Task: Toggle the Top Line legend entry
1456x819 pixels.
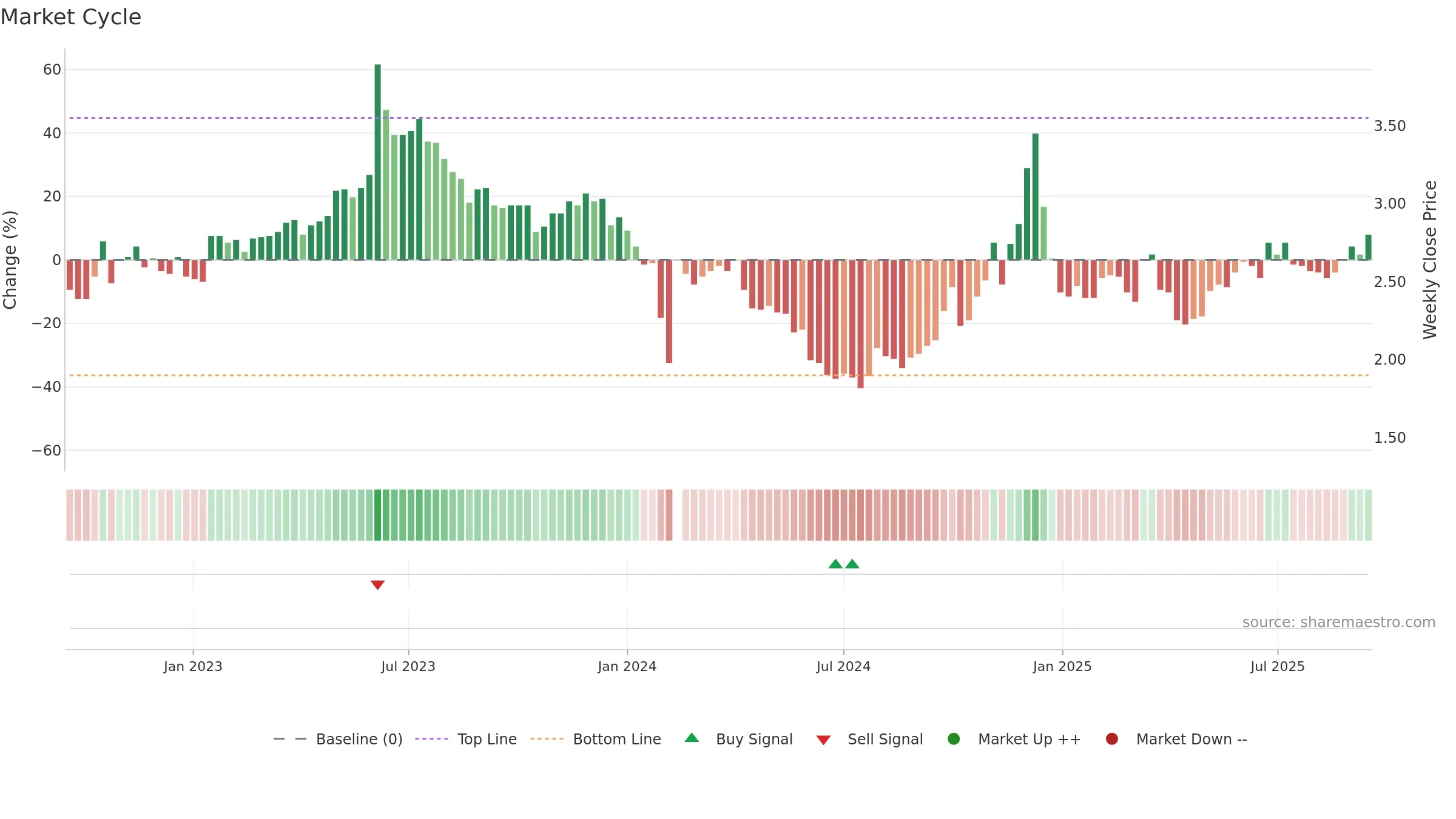Action: (x=466, y=739)
